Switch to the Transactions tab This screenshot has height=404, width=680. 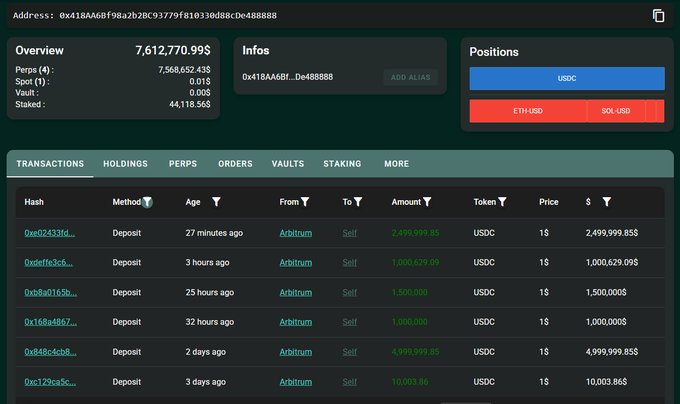click(x=50, y=164)
